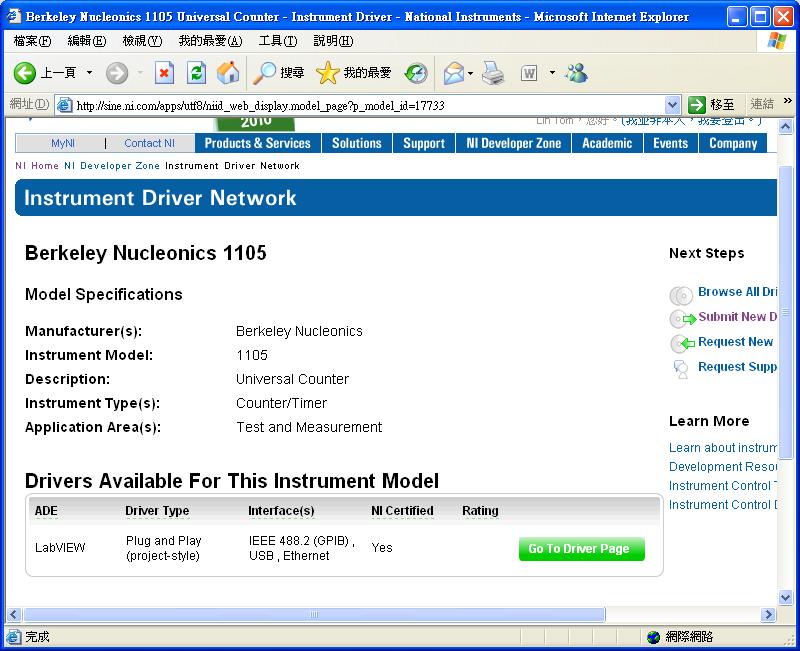
Task: Expand the address bar dropdown arrow
Action: [x=672, y=106]
